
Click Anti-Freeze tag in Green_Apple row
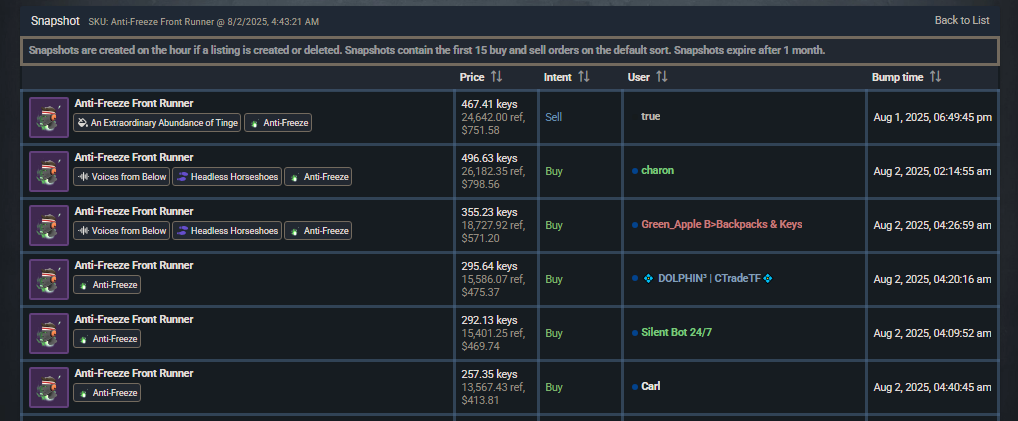pyautogui.click(x=318, y=231)
